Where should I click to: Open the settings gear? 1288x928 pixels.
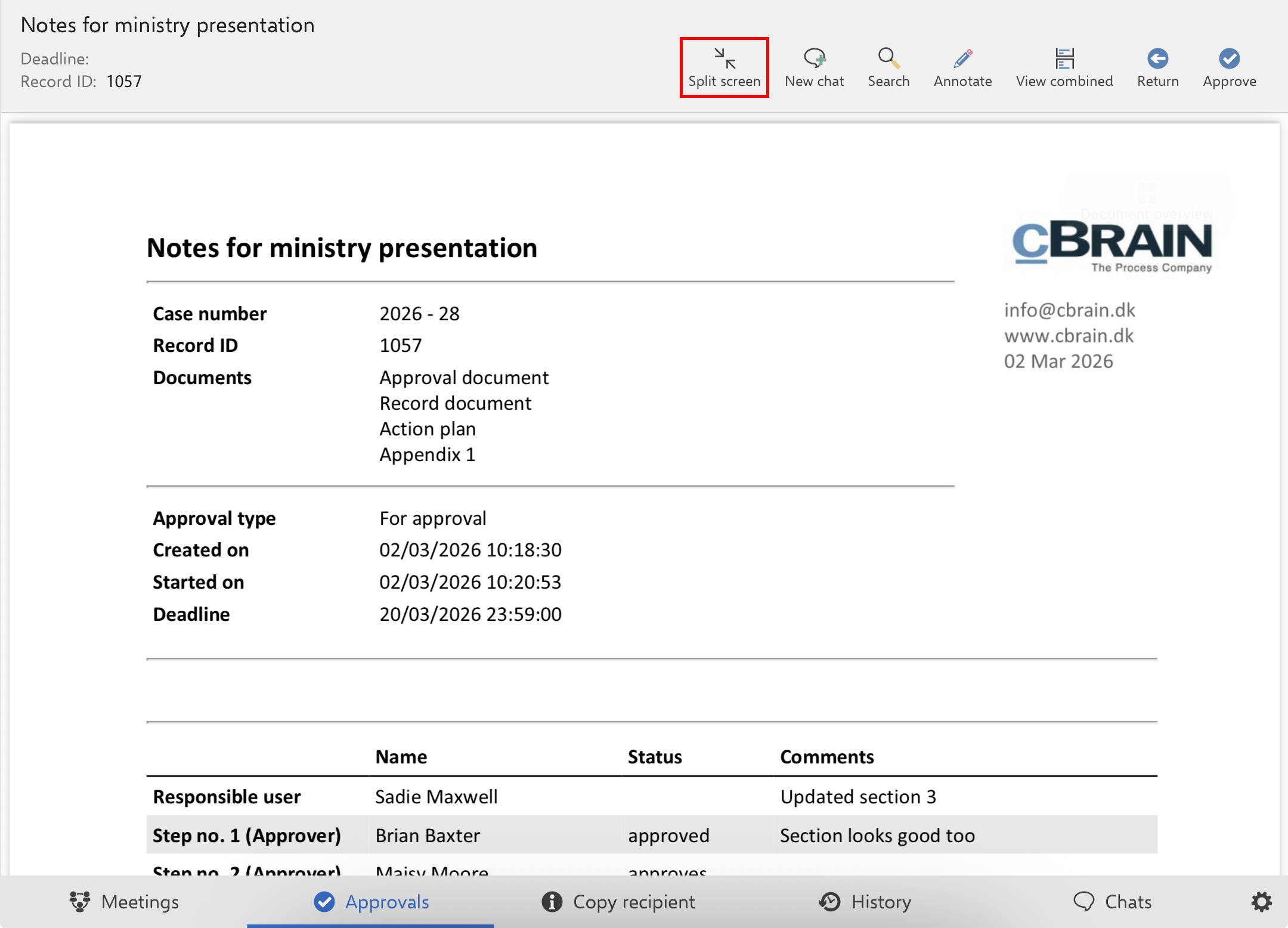(1261, 902)
